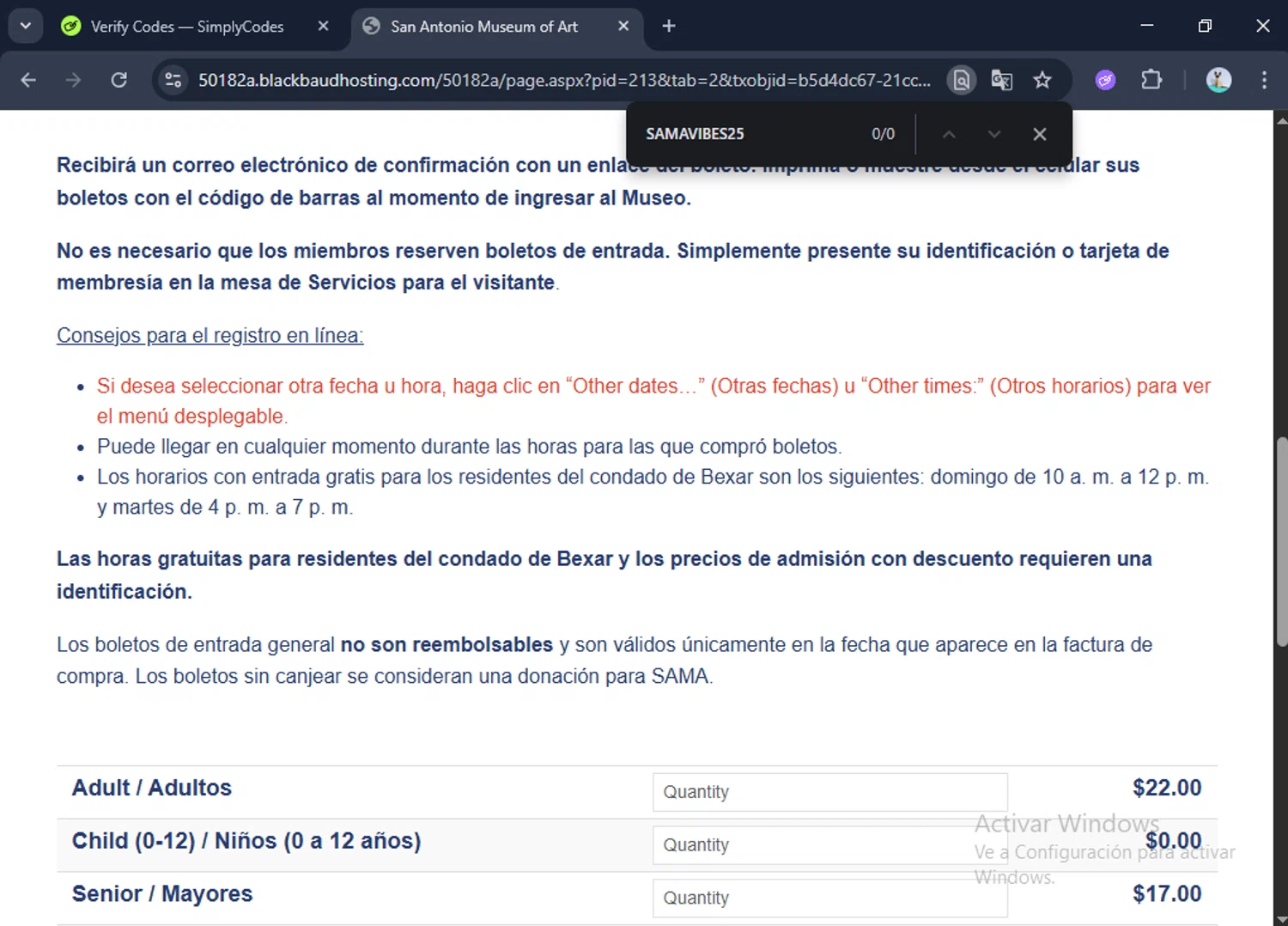Click the Adult / Adultos Quantity field

(x=829, y=792)
